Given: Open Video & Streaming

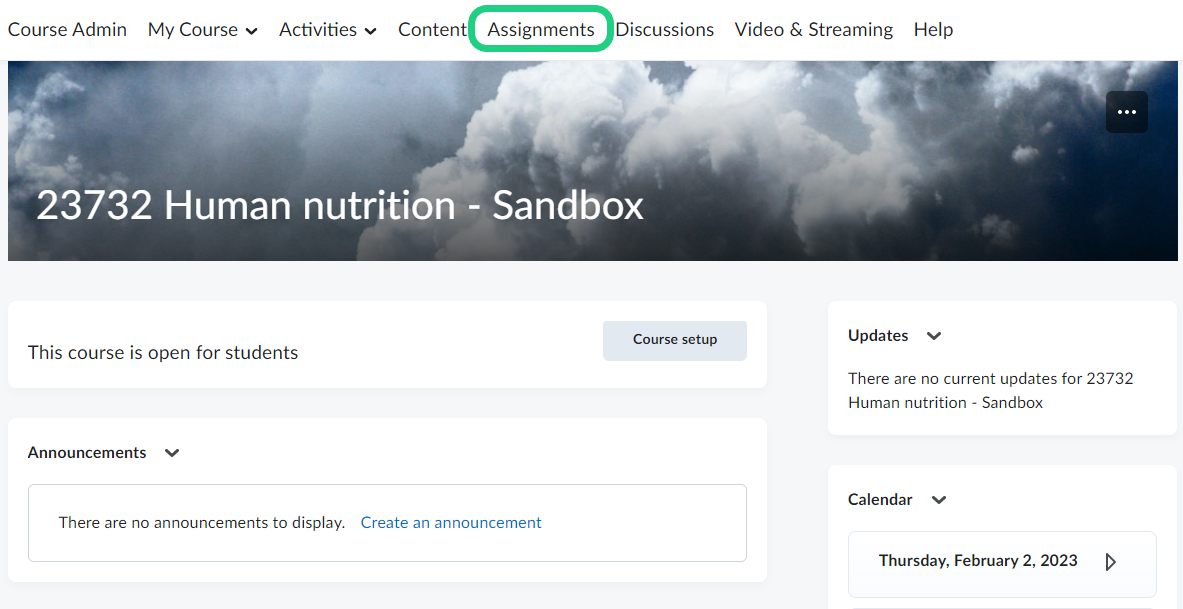Looking at the screenshot, I should 814,30.
